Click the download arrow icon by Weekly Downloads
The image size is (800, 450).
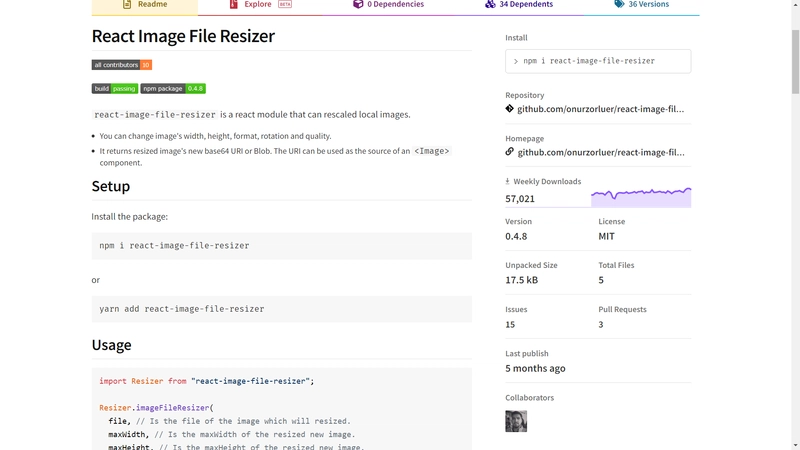pos(507,181)
